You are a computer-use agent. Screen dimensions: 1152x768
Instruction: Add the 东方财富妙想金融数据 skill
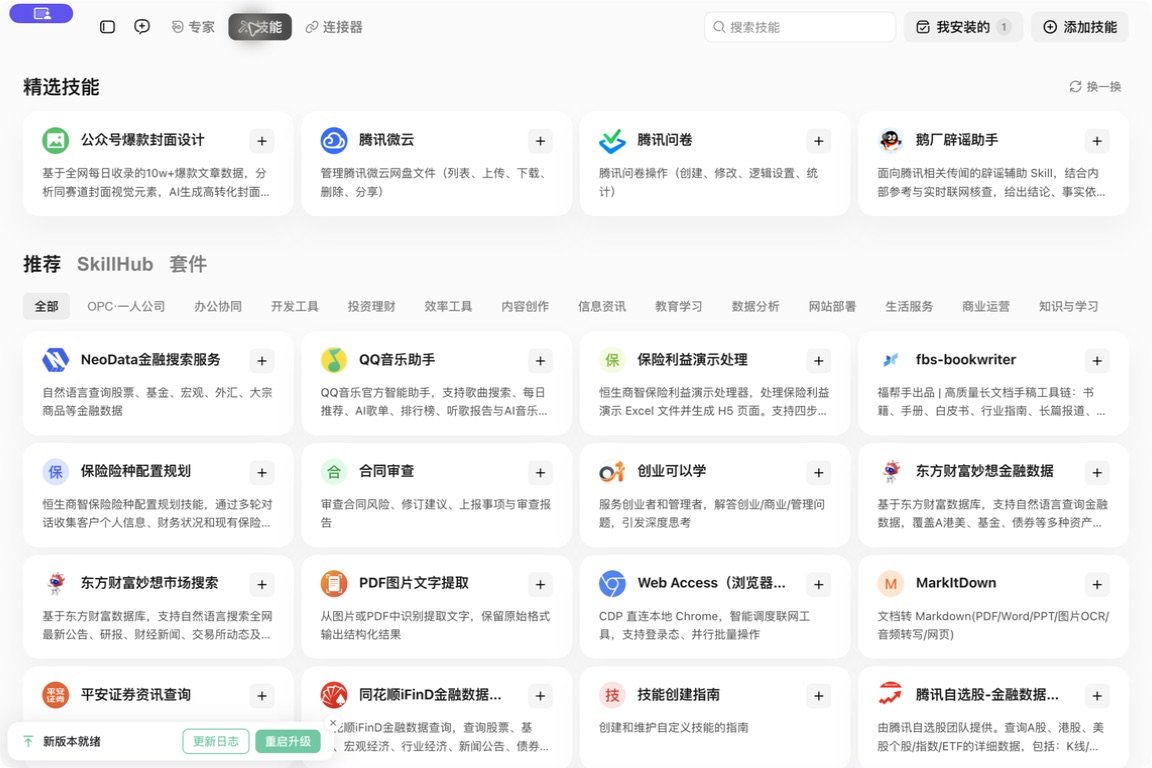(x=1097, y=473)
